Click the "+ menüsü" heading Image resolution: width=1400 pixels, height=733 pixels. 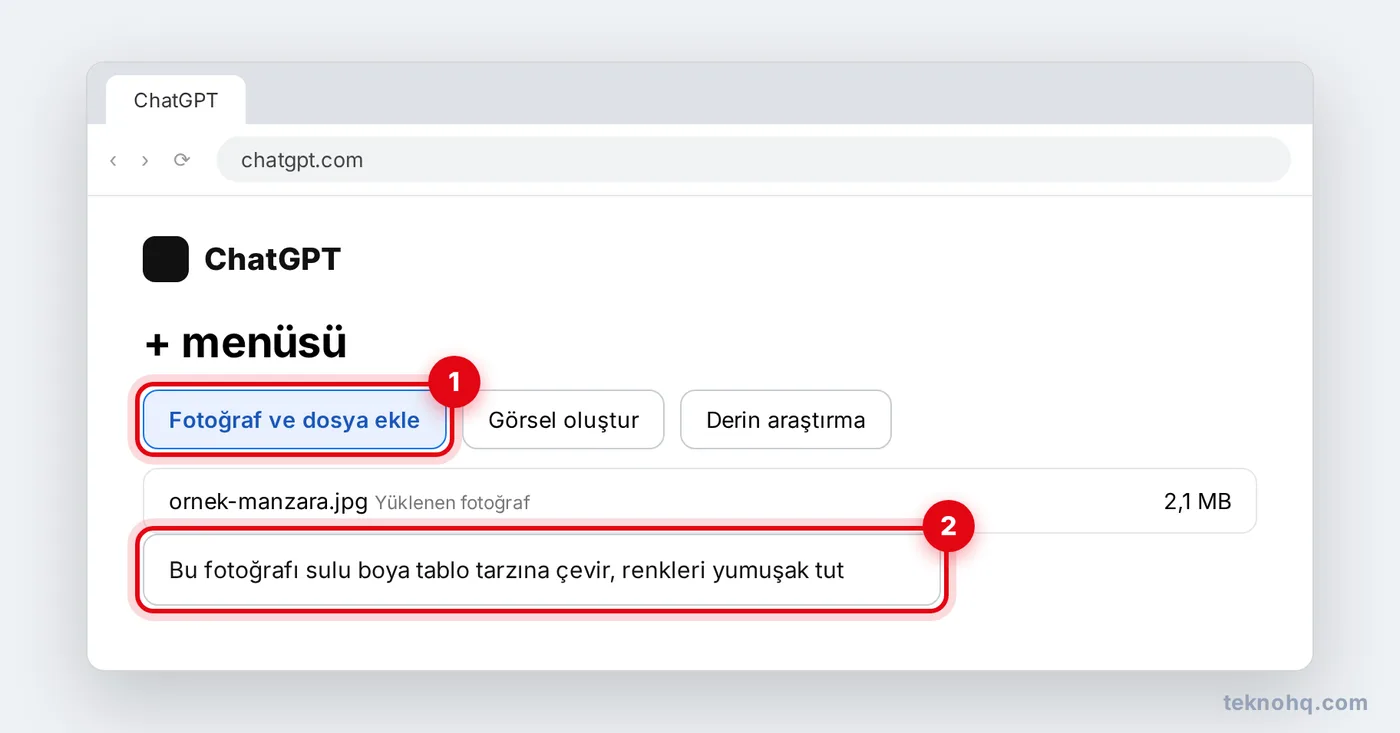(246, 342)
